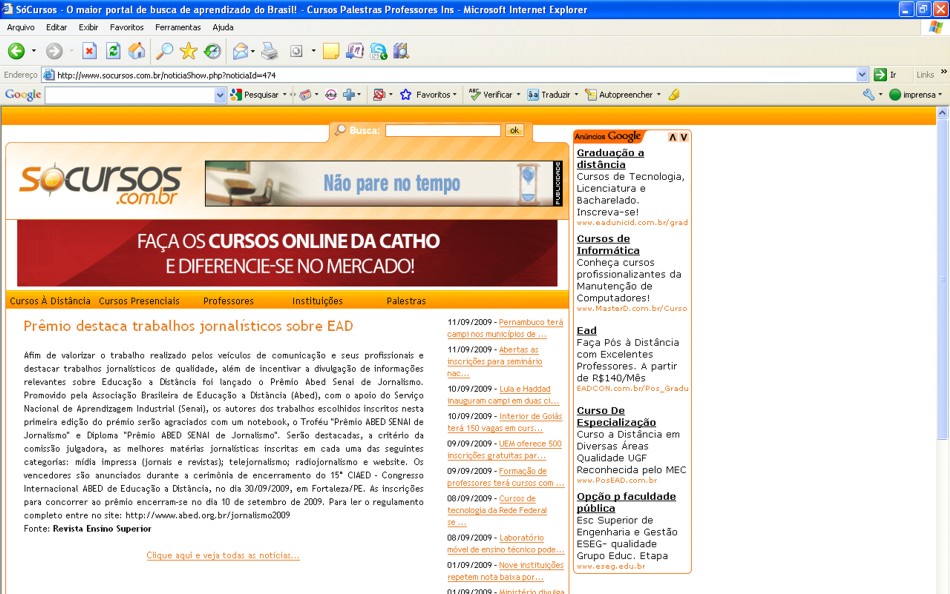The width and height of the screenshot is (950, 594).
Task: Expand the Autopreencher dropdown
Action: 659,95
